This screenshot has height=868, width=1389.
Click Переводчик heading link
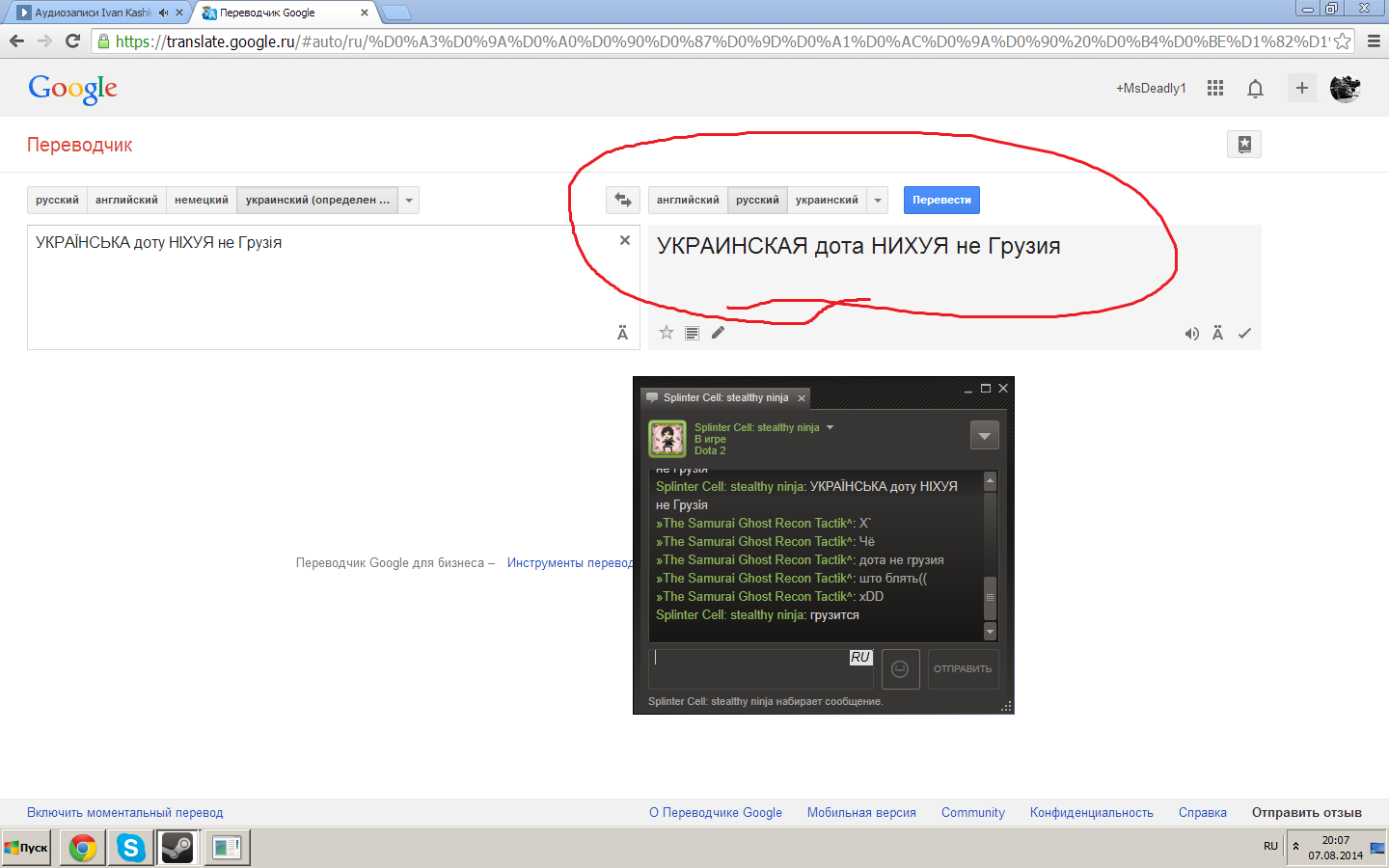coord(80,145)
